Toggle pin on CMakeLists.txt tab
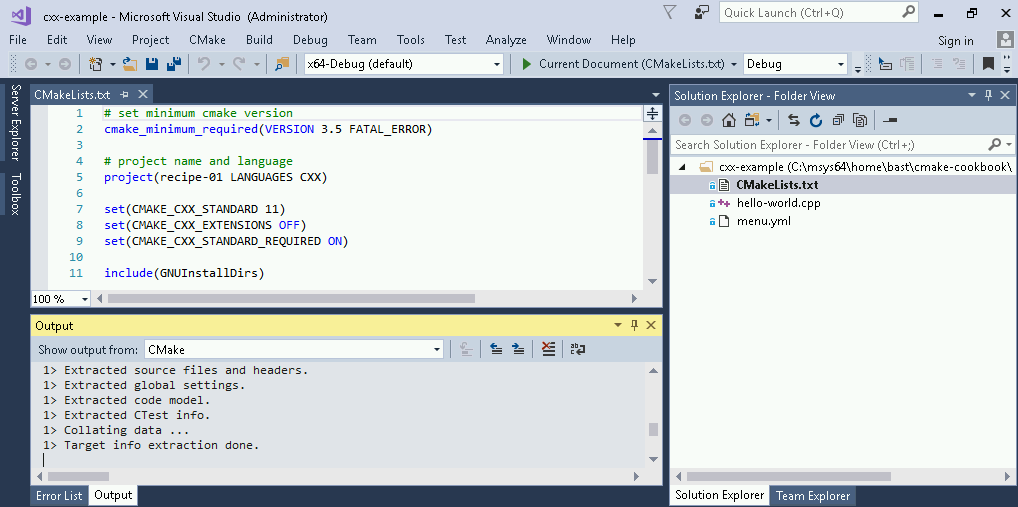Viewport: 1018px width, 507px height. click(x=125, y=94)
